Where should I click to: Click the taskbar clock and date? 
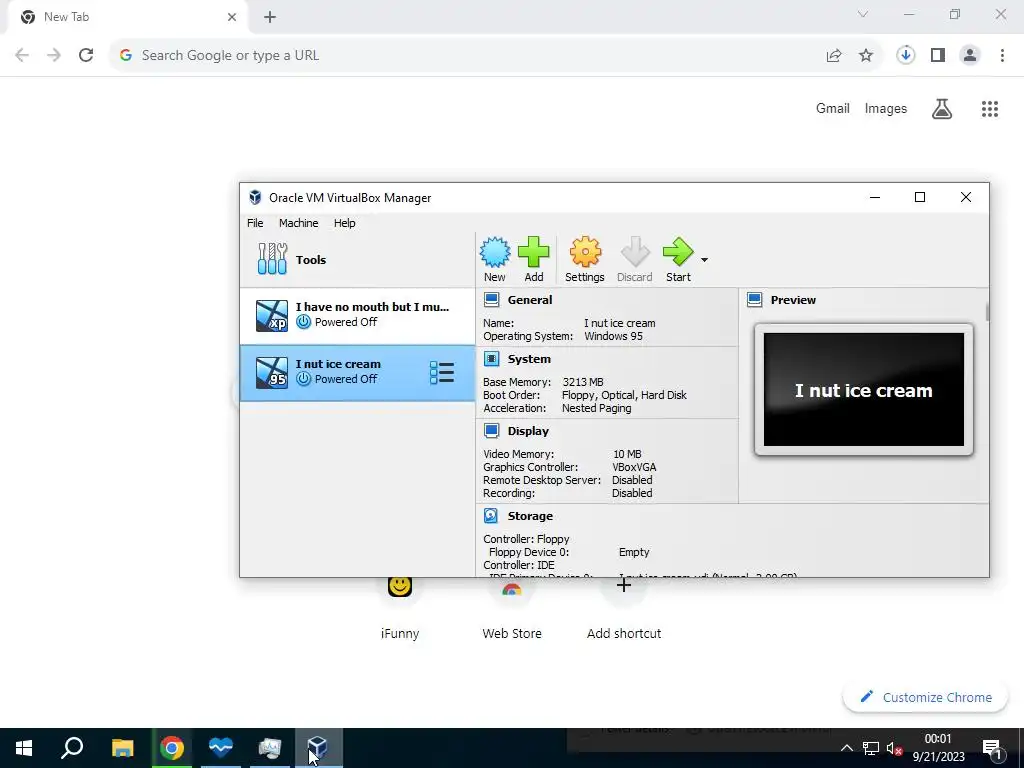tap(938, 748)
